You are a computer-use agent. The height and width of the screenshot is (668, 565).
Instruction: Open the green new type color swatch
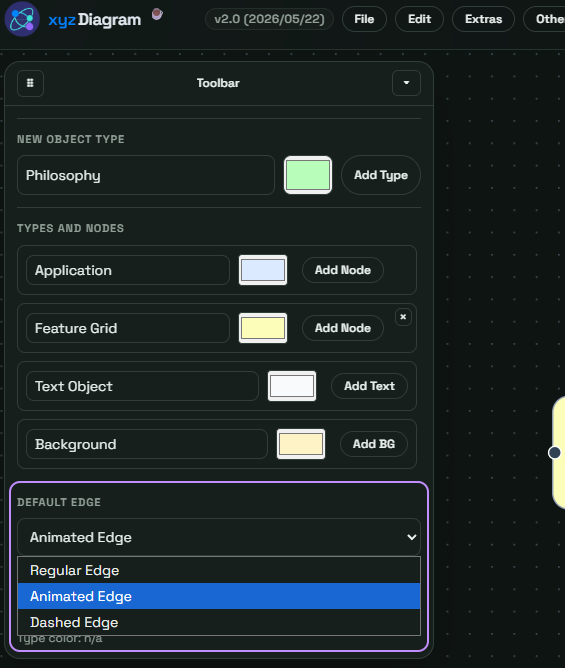coord(308,175)
